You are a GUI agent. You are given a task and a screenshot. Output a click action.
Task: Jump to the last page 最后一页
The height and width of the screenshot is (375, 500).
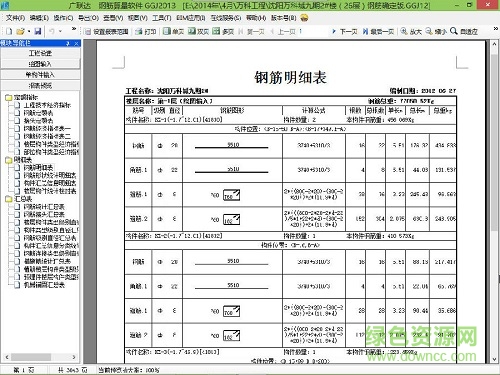coord(378,32)
